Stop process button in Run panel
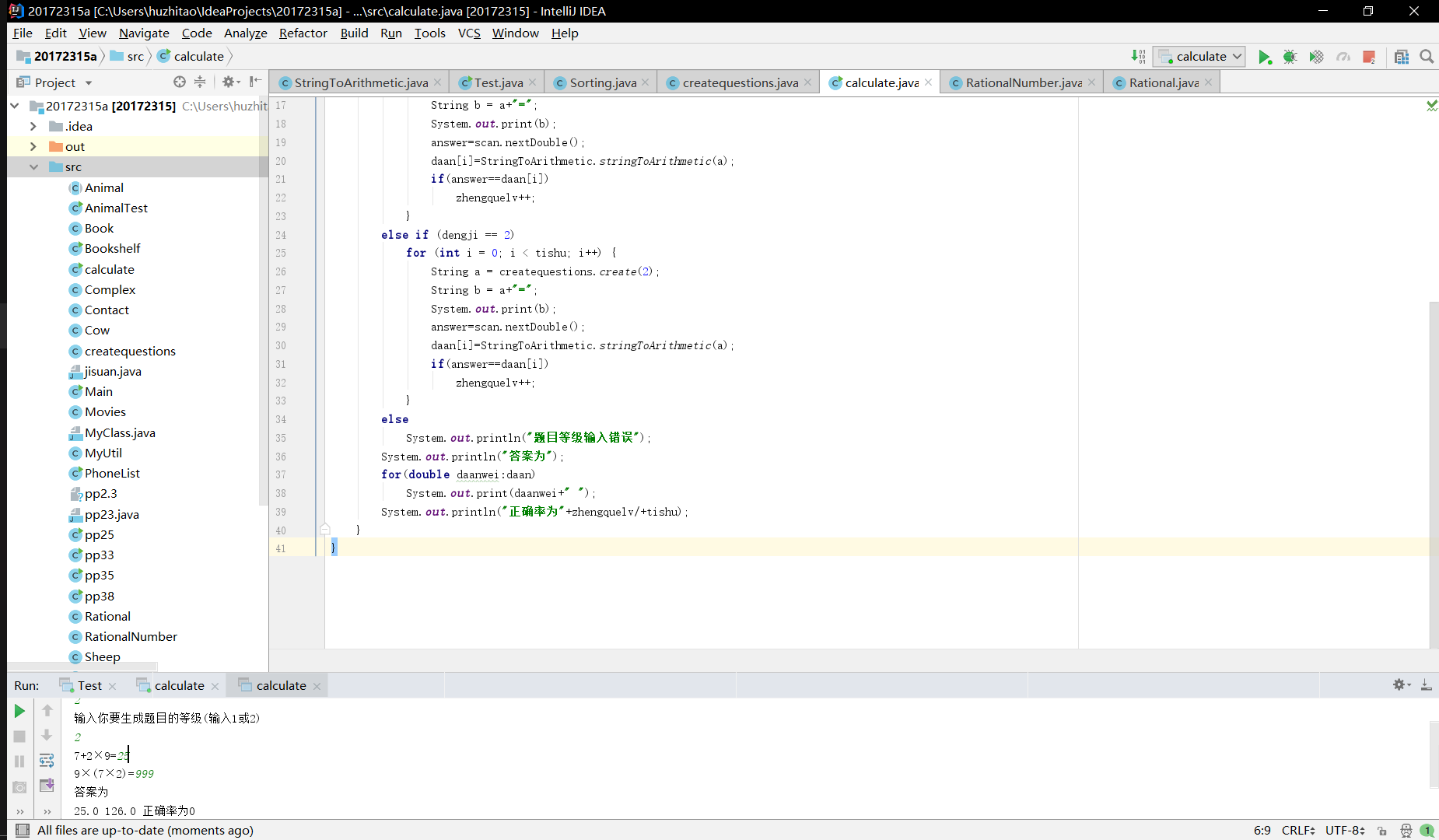1439x840 pixels. [19, 737]
